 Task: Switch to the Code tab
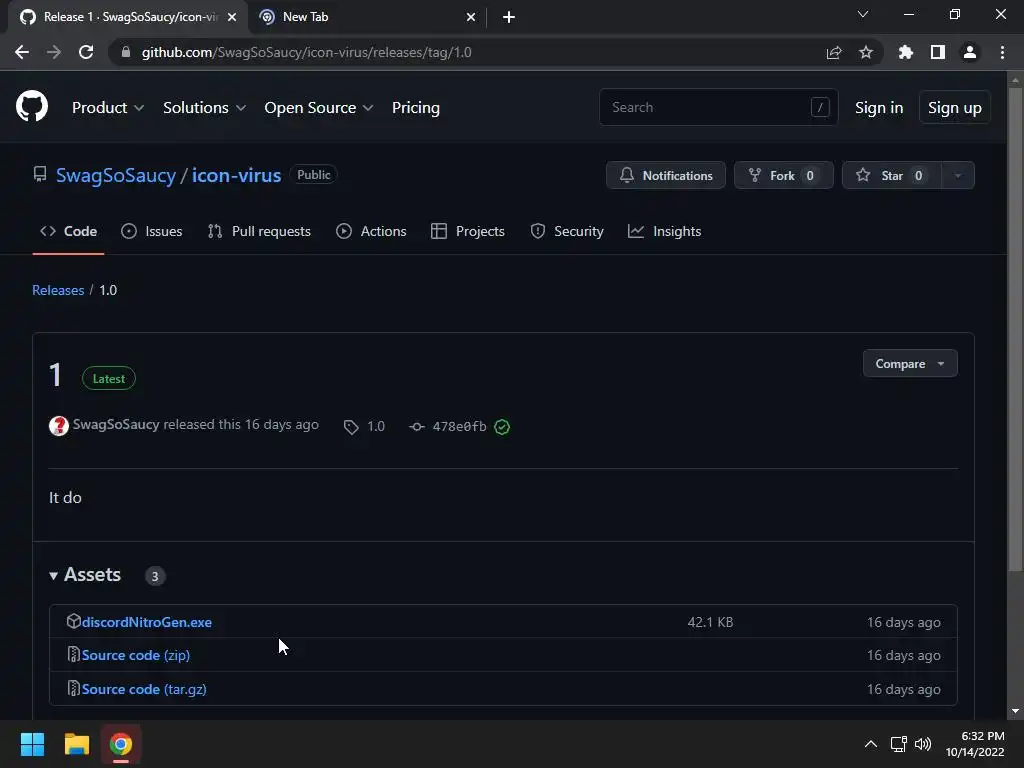click(69, 231)
